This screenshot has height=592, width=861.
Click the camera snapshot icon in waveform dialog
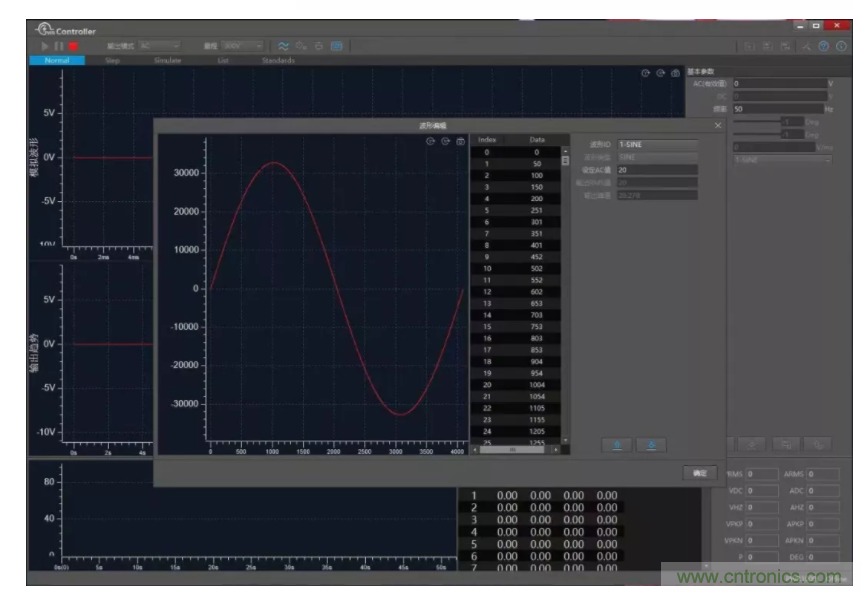(460, 142)
